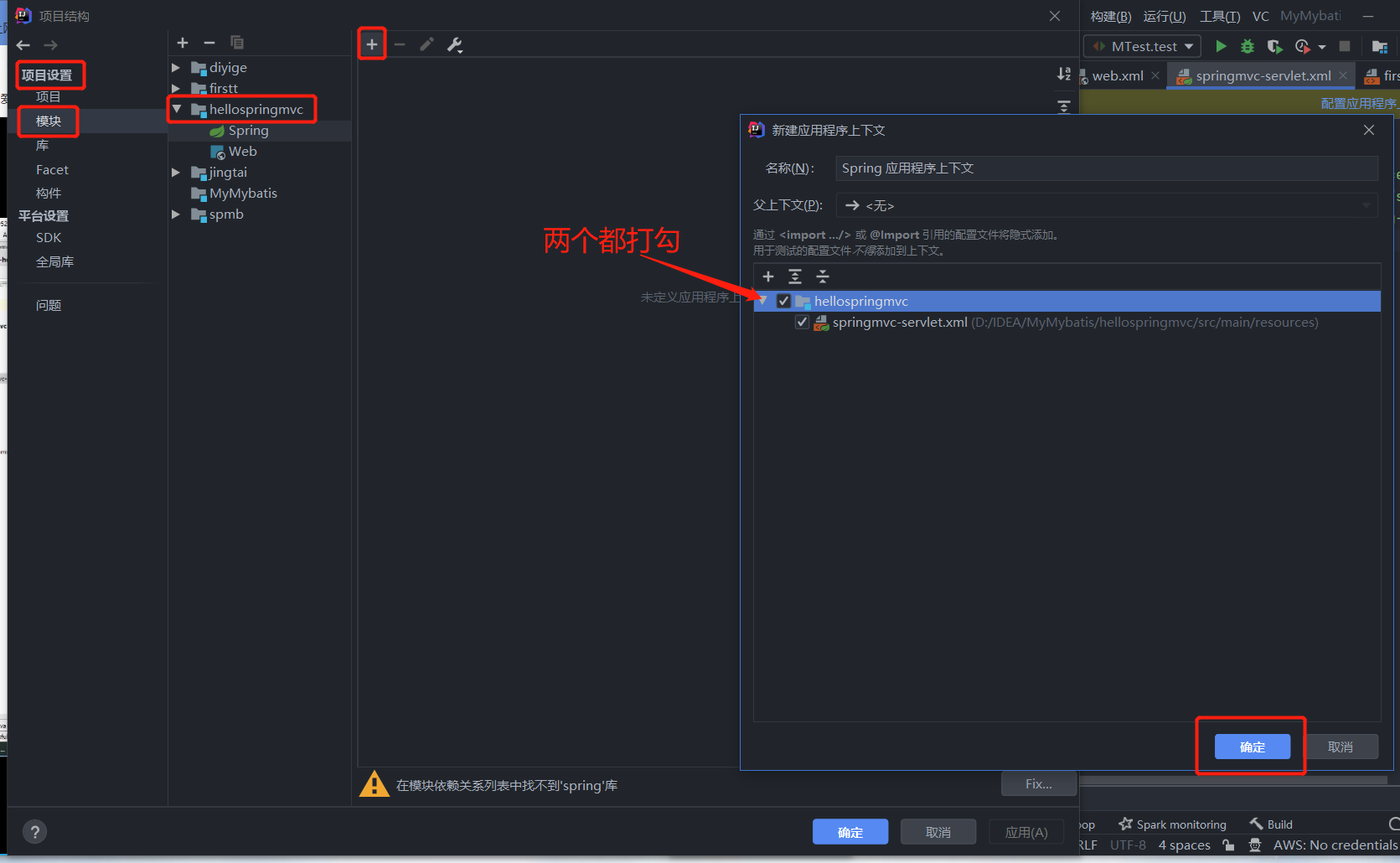The width and height of the screenshot is (1400, 863).
Task: Click the Stop square icon
Action: tap(1345, 46)
